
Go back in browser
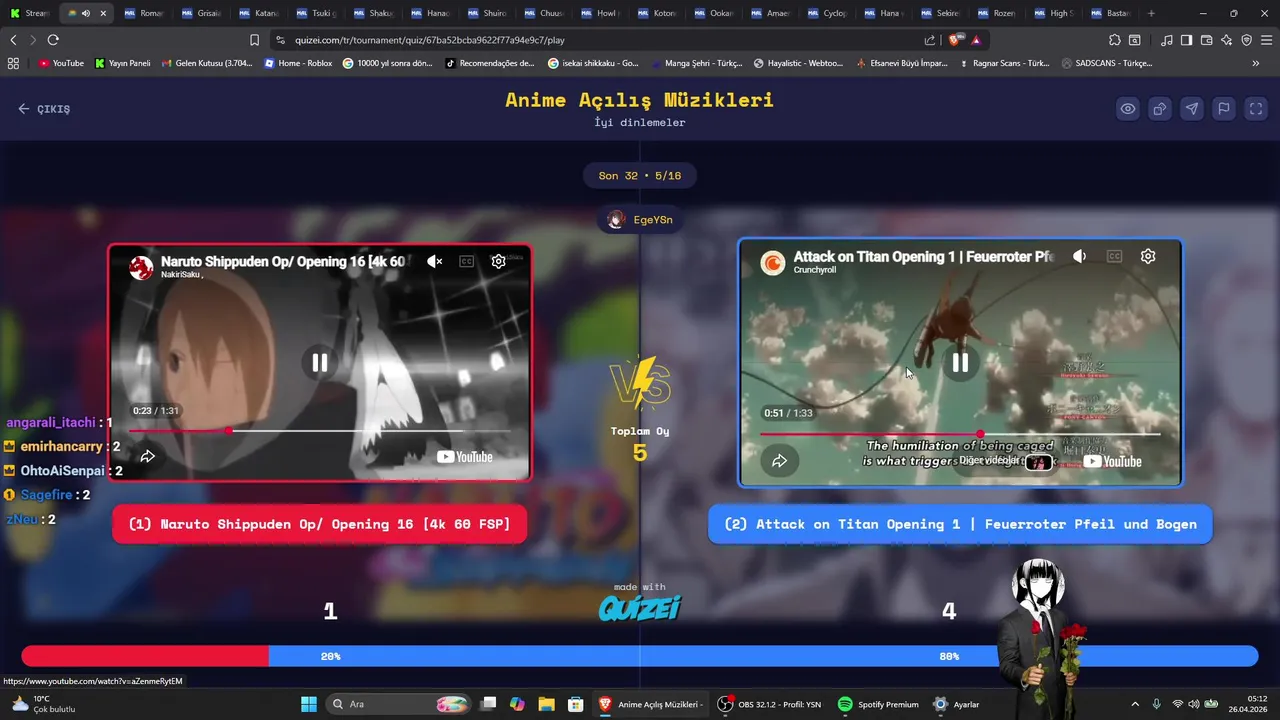pyautogui.click(x=13, y=40)
